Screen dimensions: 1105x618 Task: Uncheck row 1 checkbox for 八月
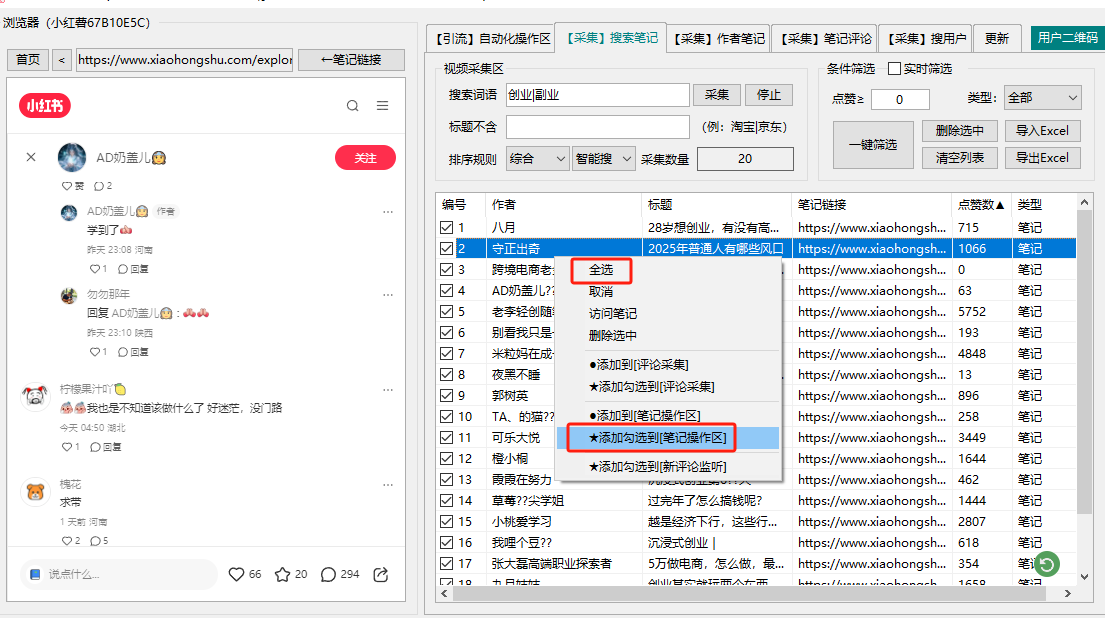click(446, 228)
